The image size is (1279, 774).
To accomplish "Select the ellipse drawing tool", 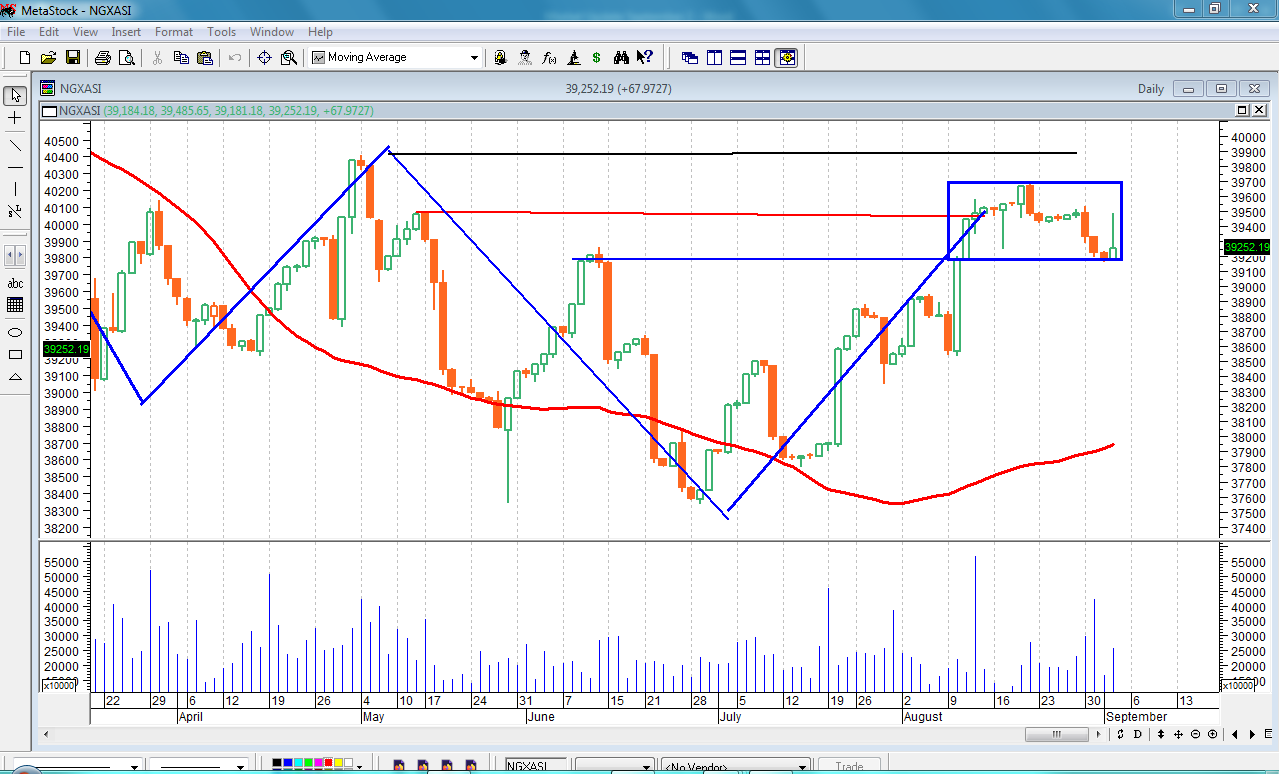I will 15,332.
